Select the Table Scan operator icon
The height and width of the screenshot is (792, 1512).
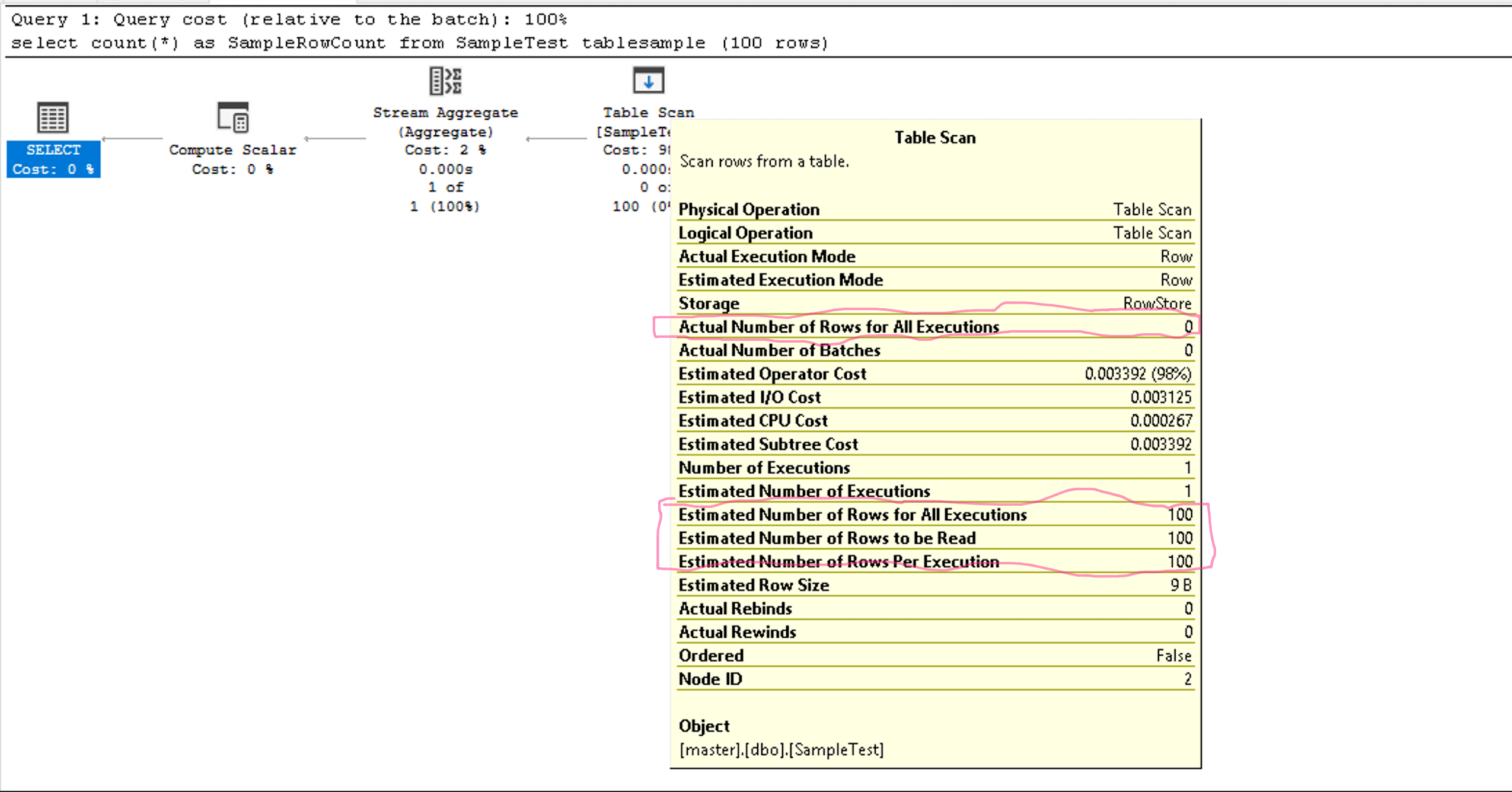(648, 81)
